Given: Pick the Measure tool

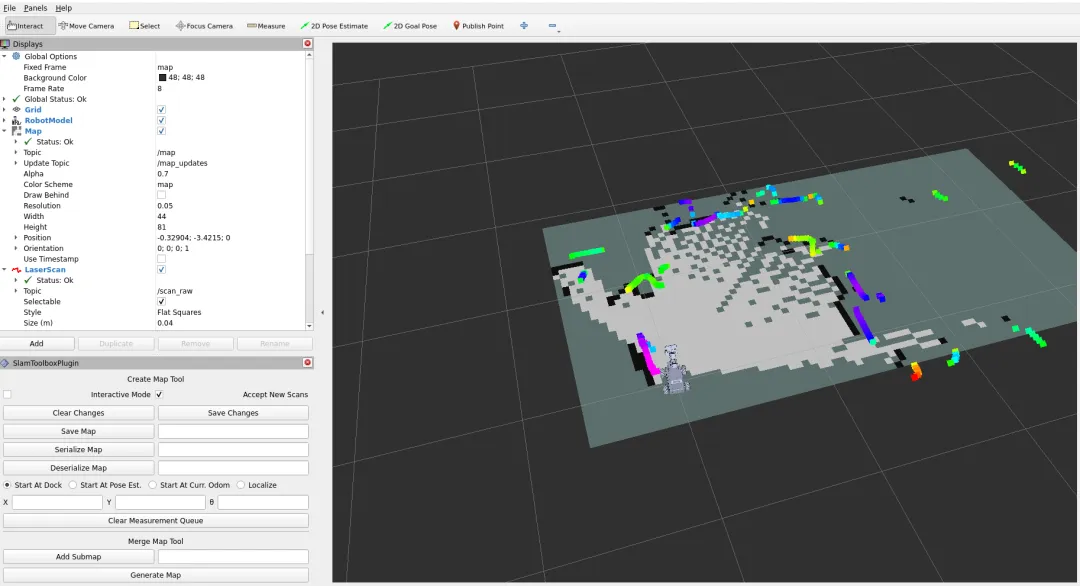Looking at the screenshot, I should [x=266, y=26].
